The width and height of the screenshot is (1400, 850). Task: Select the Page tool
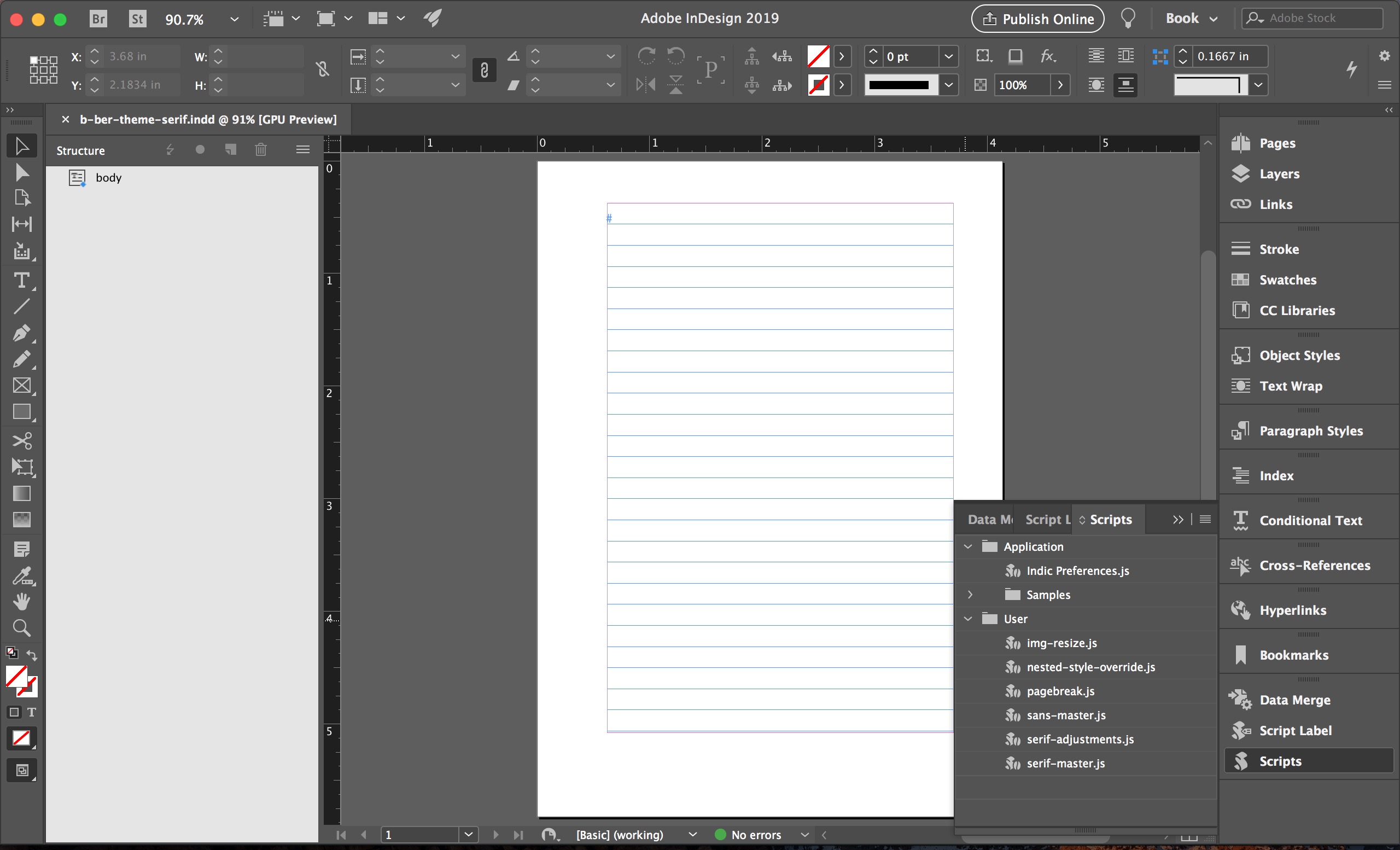pos(21,197)
